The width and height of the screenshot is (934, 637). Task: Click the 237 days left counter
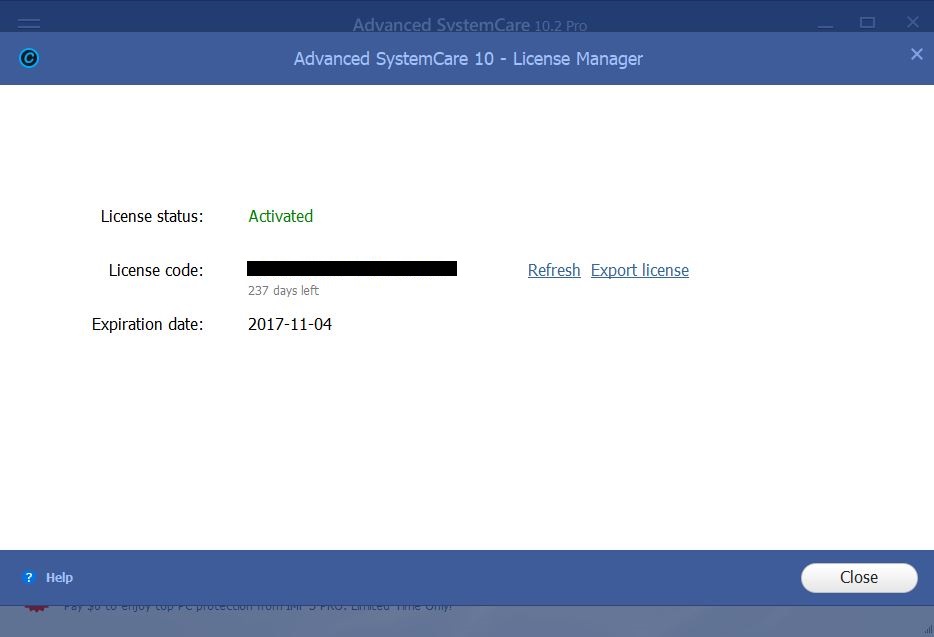283,290
